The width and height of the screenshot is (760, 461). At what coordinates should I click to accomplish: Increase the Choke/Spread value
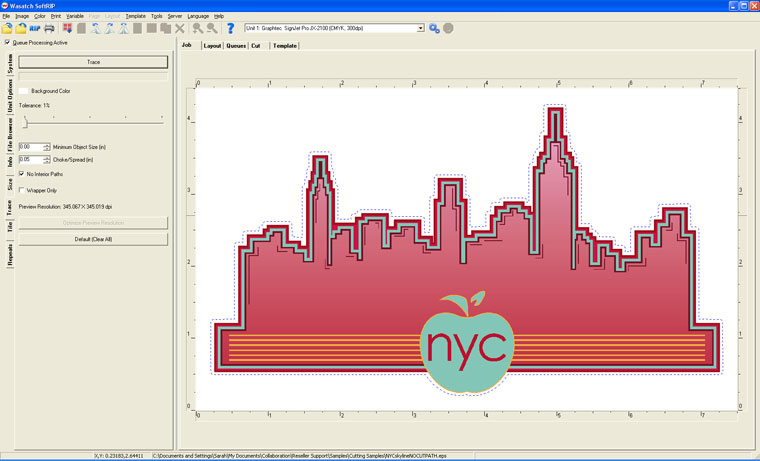click(47, 158)
